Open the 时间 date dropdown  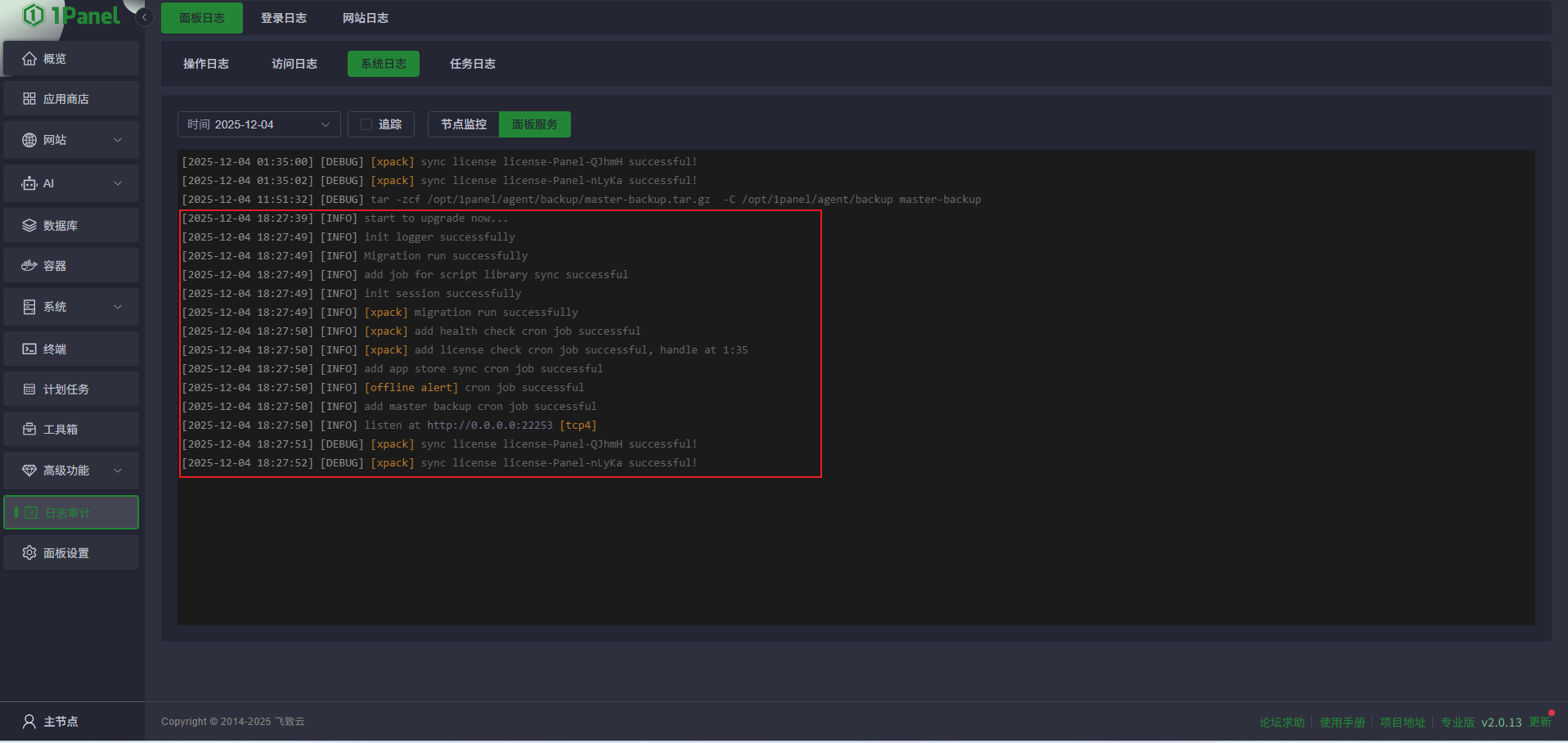(x=258, y=124)
